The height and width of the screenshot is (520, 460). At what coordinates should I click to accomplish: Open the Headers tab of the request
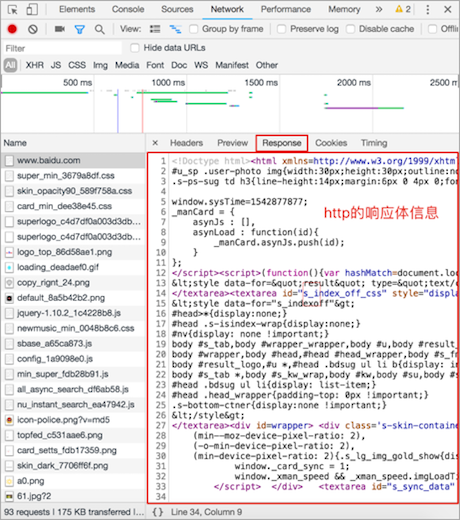tap(186, 143)
